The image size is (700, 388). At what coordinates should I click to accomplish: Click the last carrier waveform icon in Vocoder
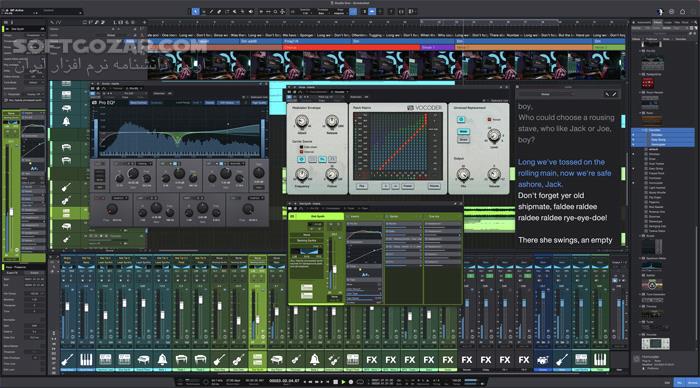point(332,159)
